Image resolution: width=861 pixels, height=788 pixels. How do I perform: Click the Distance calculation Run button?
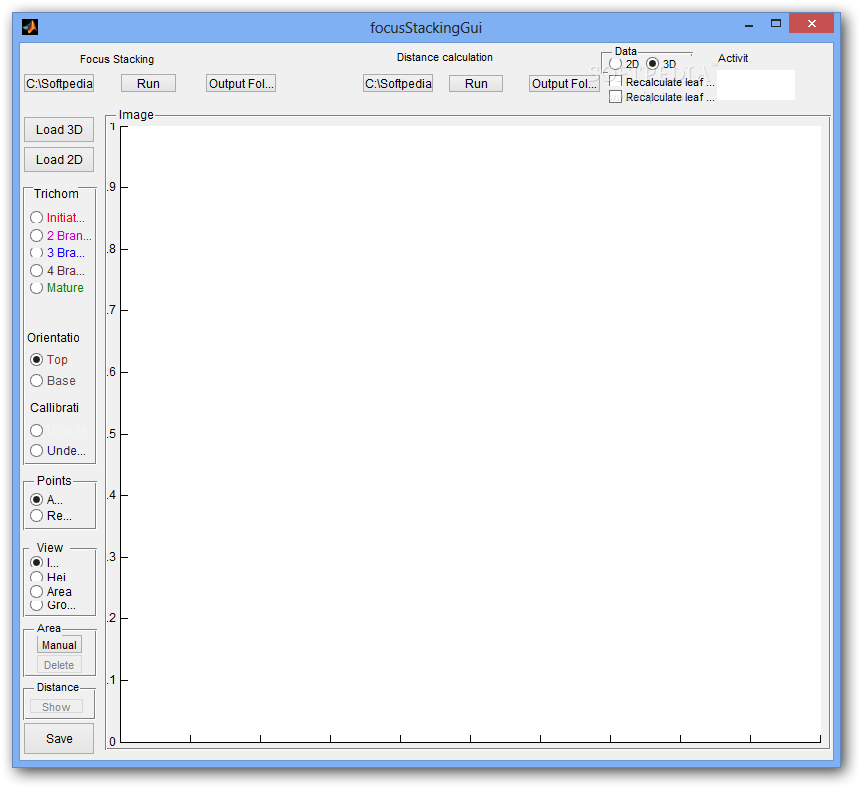[476, 83]
